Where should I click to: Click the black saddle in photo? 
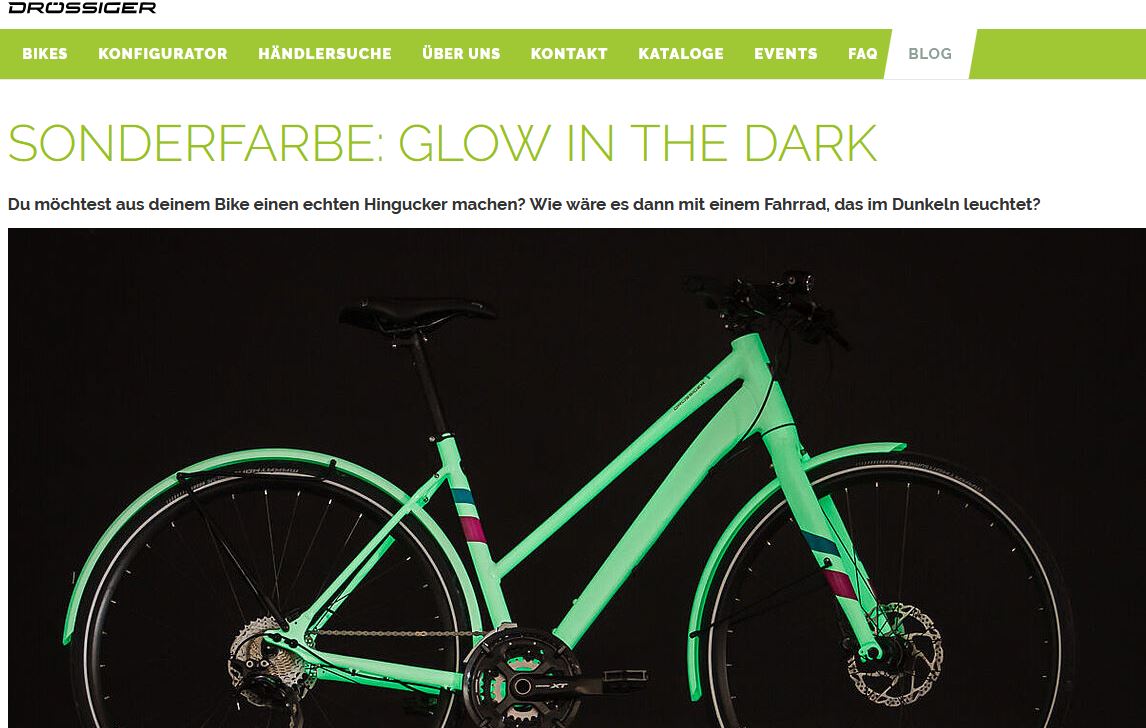point(416,315)
